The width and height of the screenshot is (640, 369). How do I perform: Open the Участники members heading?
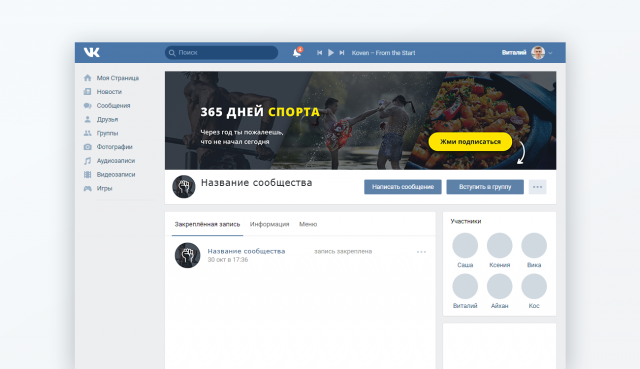coord(466,221)
